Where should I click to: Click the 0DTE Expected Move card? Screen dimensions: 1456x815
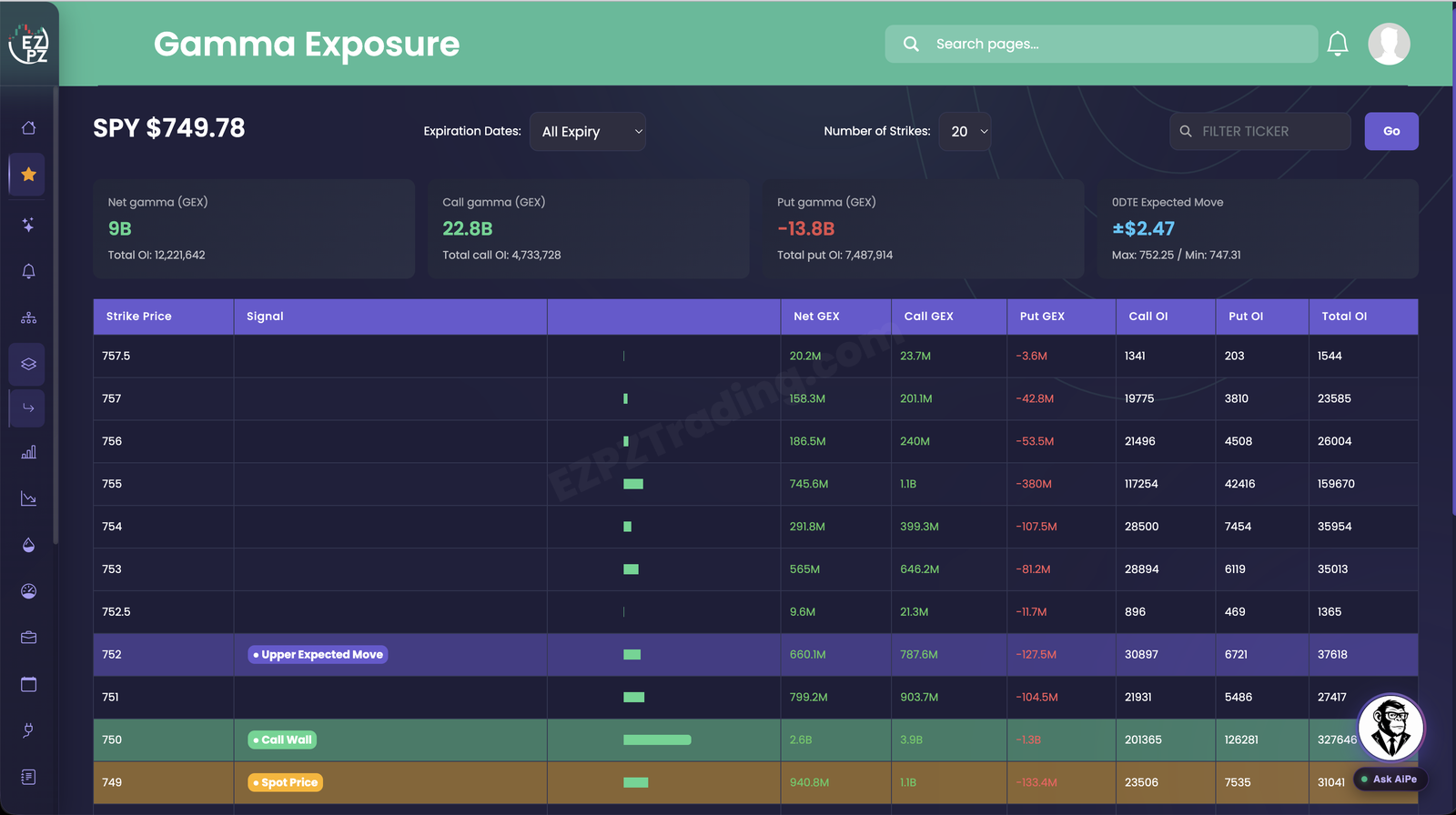click(1258, 228)
